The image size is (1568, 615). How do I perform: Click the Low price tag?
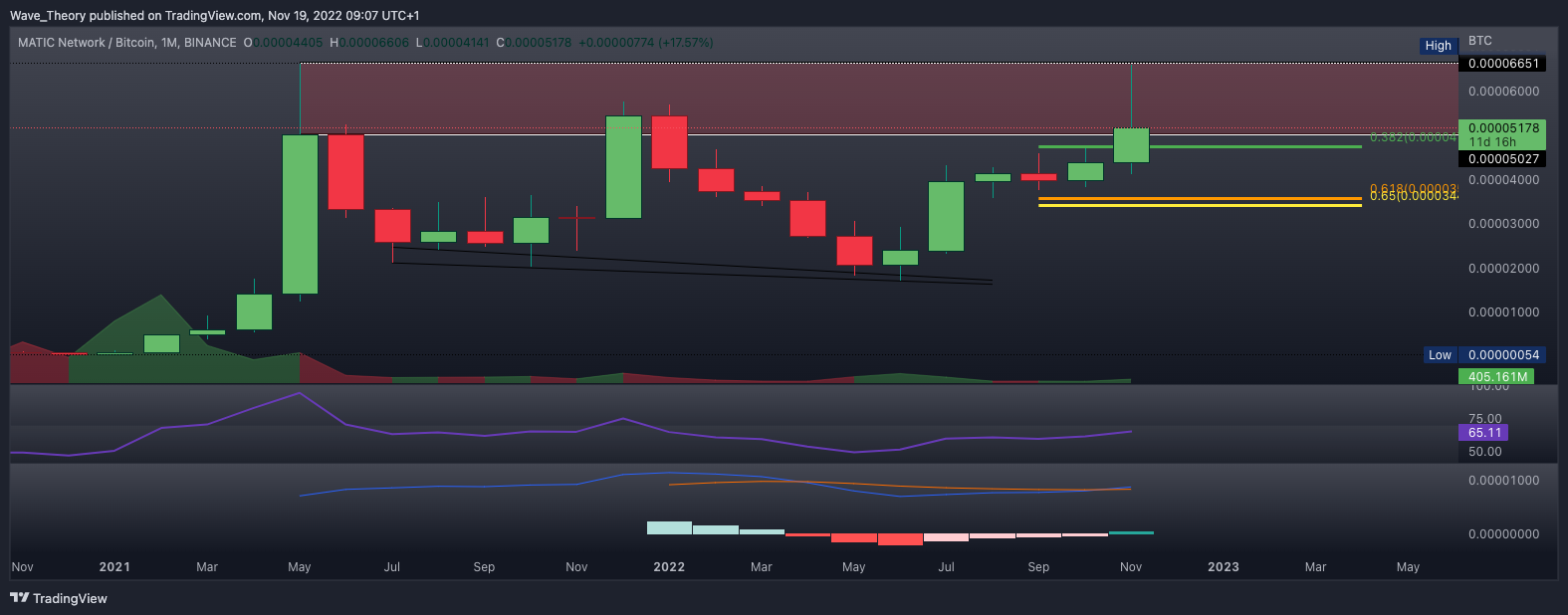point(1441,355)
